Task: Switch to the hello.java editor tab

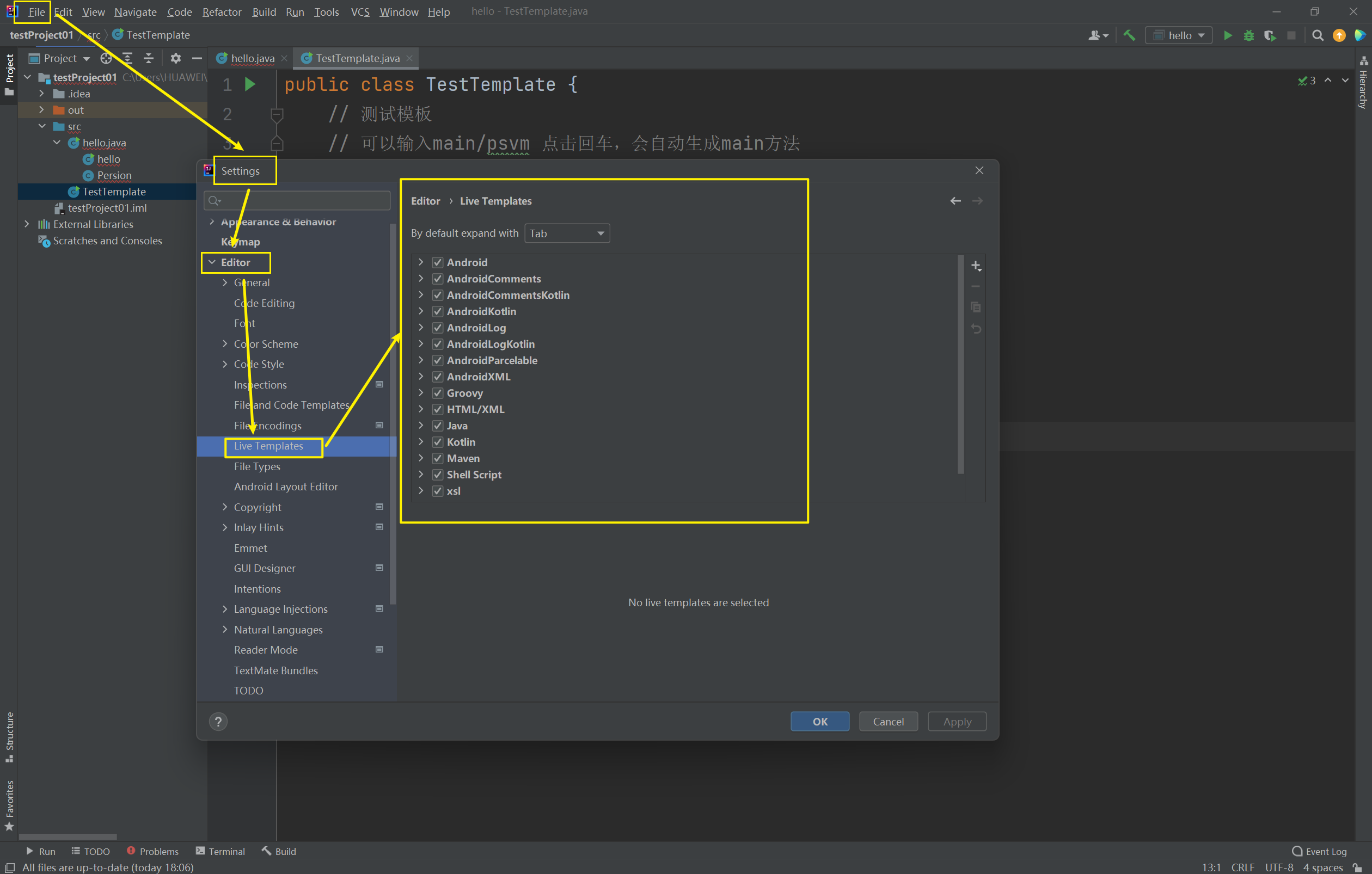Action: click(x=253, y=58)
